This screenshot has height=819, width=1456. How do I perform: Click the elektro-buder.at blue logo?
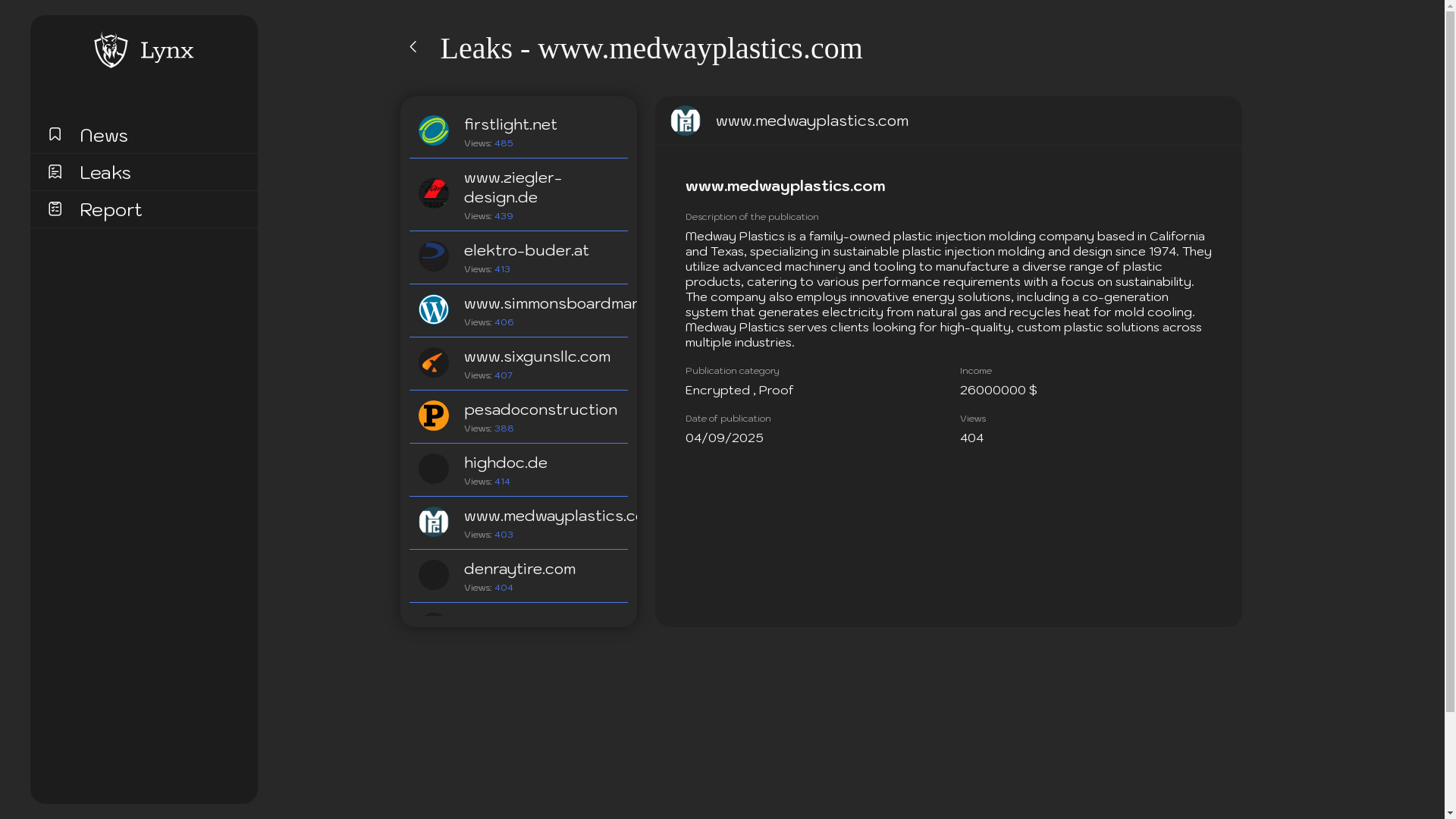coord(434,256)
